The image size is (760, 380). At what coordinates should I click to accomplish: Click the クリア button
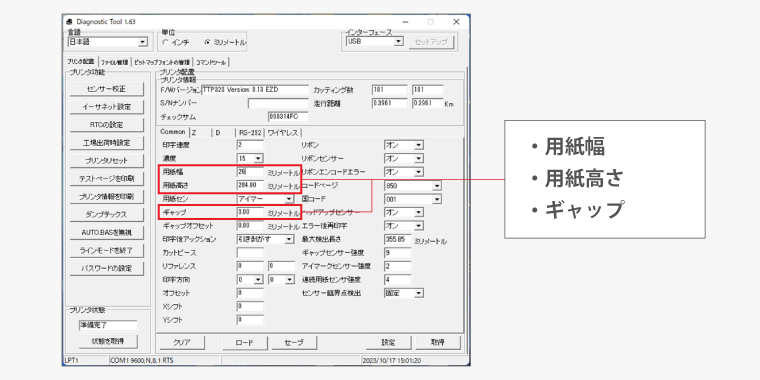[x=182, y=342]
